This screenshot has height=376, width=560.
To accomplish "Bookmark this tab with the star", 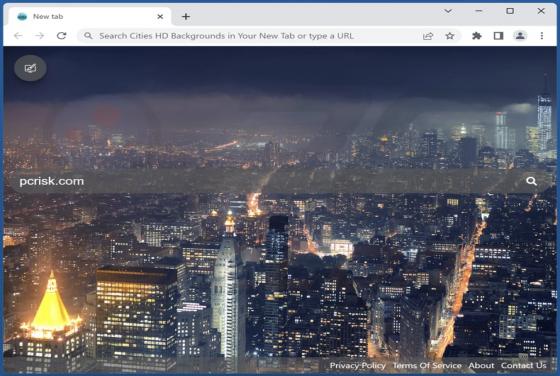I will (x=450, y=36).
